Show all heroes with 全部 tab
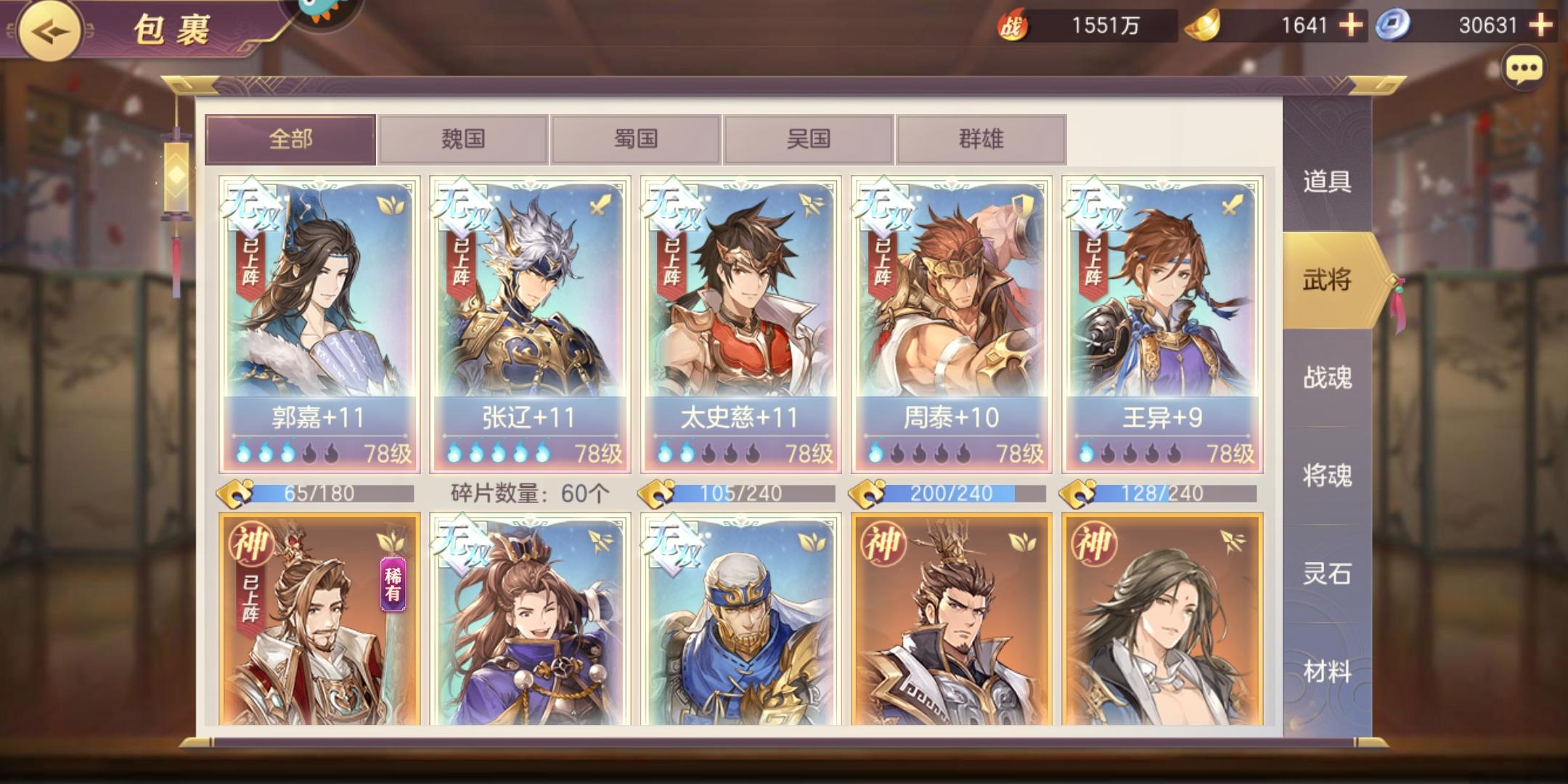Viewport: 1568px width, 784px height. (x=290, y=139)
